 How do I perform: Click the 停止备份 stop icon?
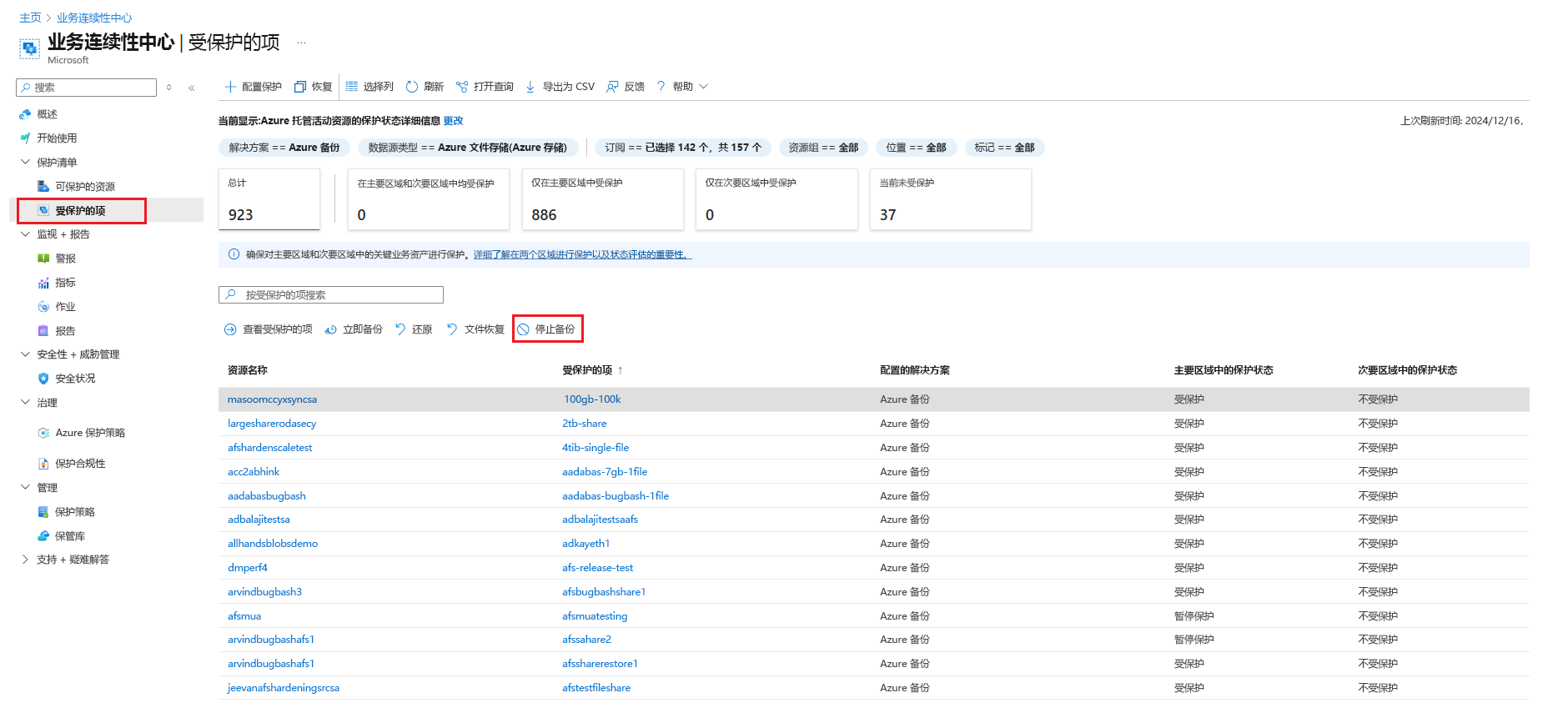[x=523, y=329]
